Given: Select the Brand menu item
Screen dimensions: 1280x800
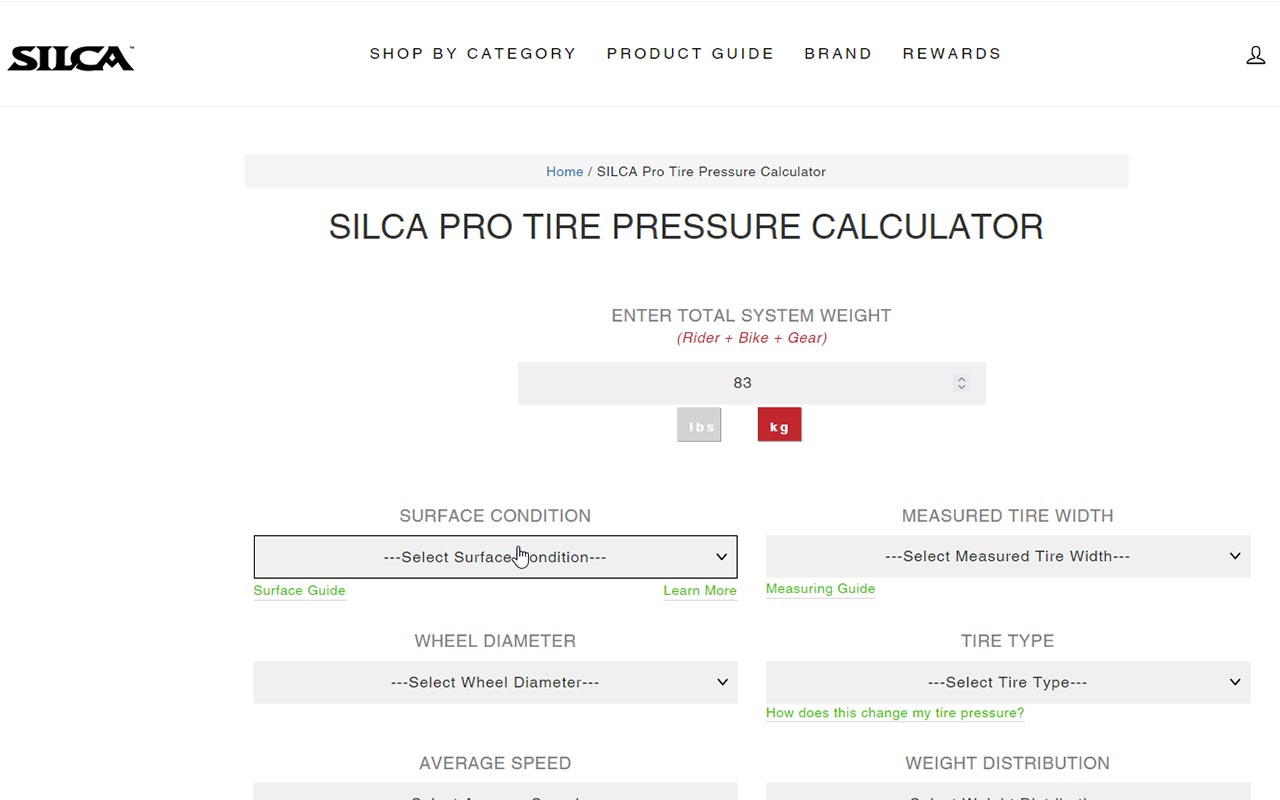Looking at the screenshot, I should pyautogui.click(x=838, y=54).
